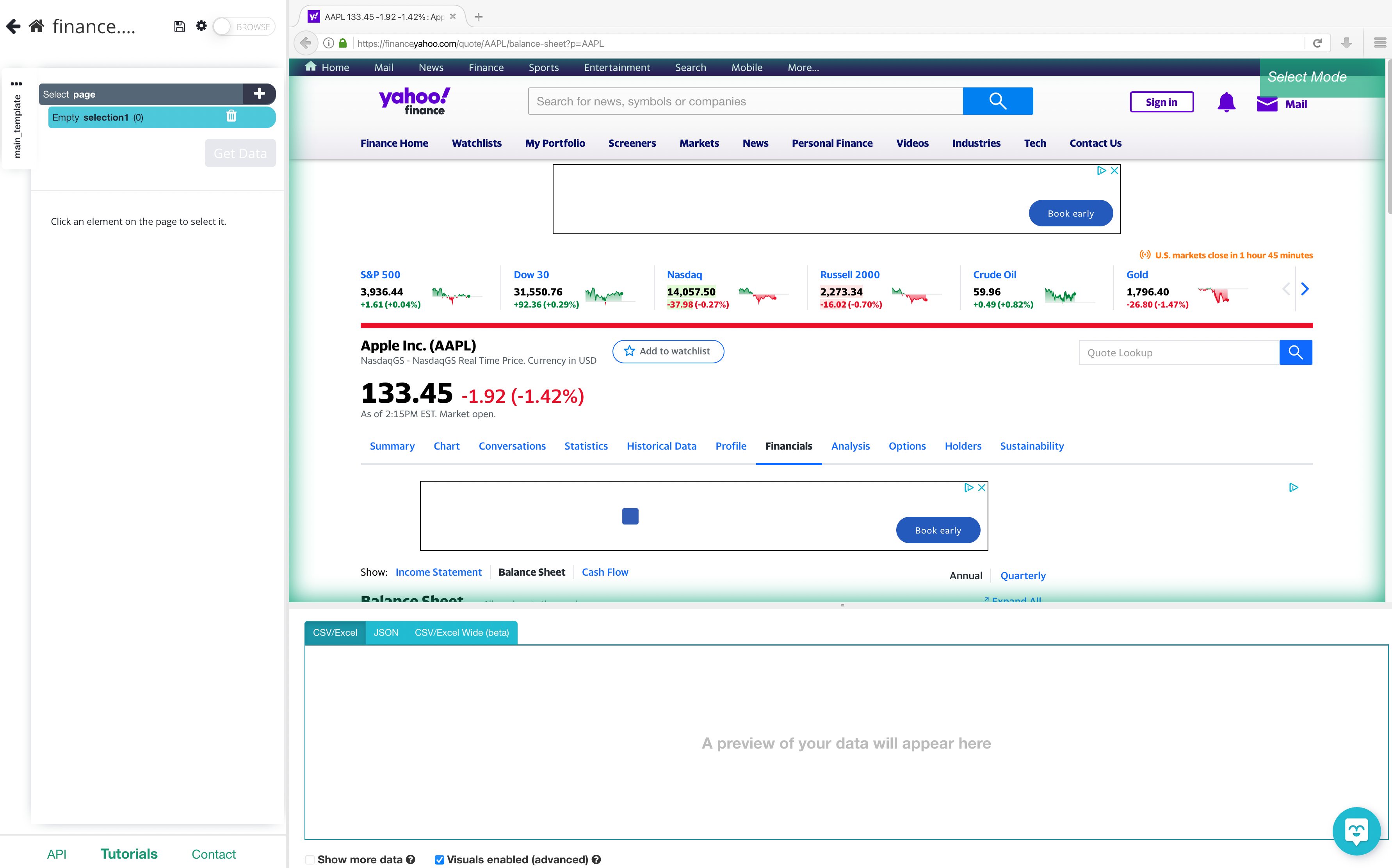The image size is (1392, 868).
Task: Click the news, symbols search field
Action: [745, 101]
